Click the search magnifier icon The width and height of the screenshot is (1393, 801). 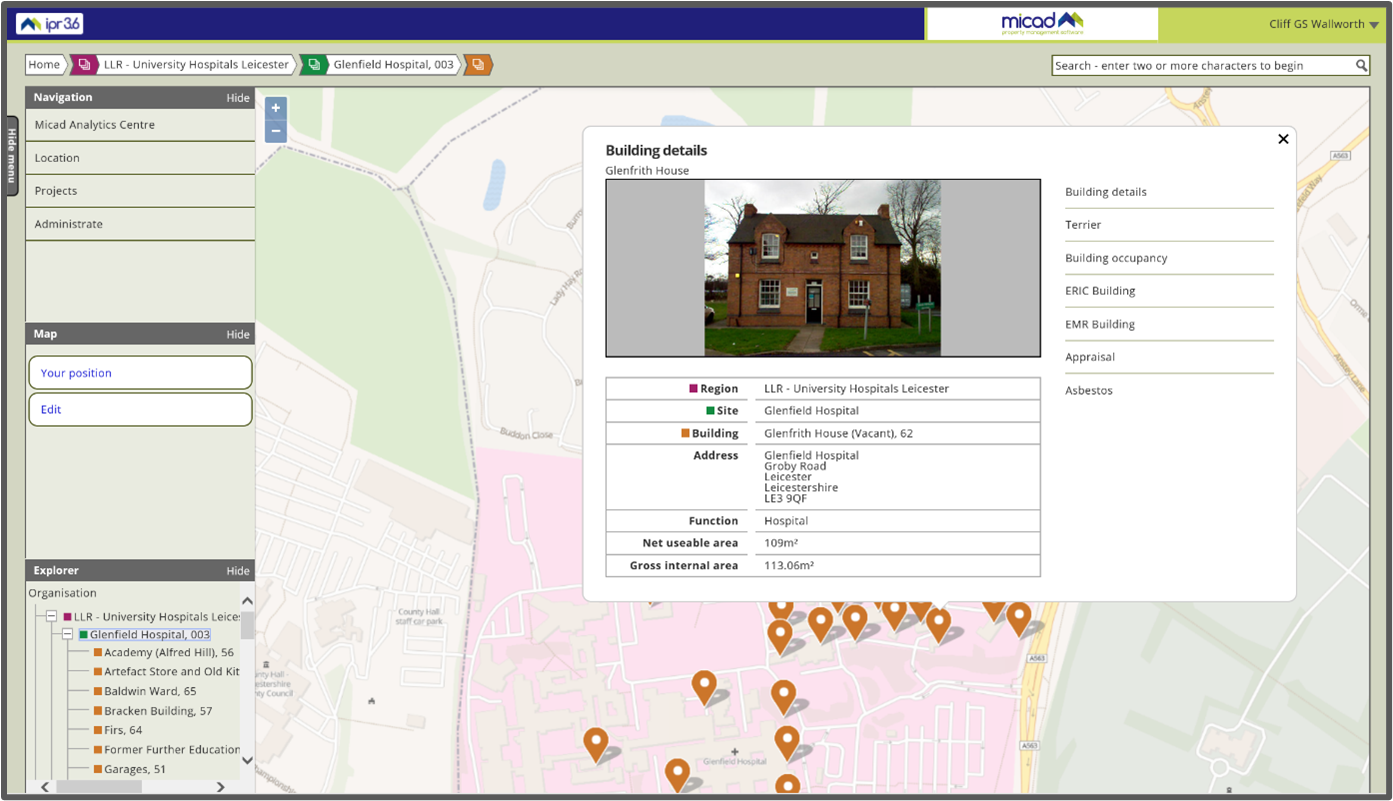[x=1361, y=66]
